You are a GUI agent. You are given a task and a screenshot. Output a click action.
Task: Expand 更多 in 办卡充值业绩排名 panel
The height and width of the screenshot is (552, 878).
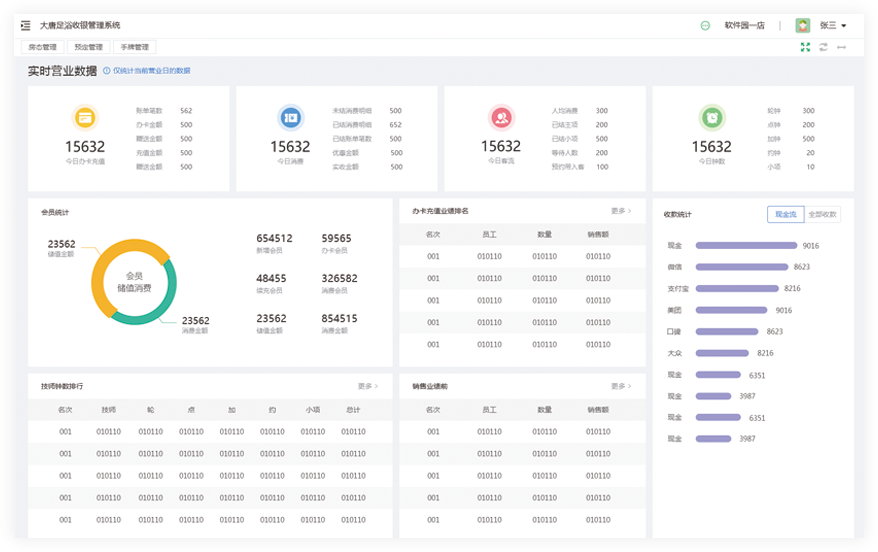[621, 211]
